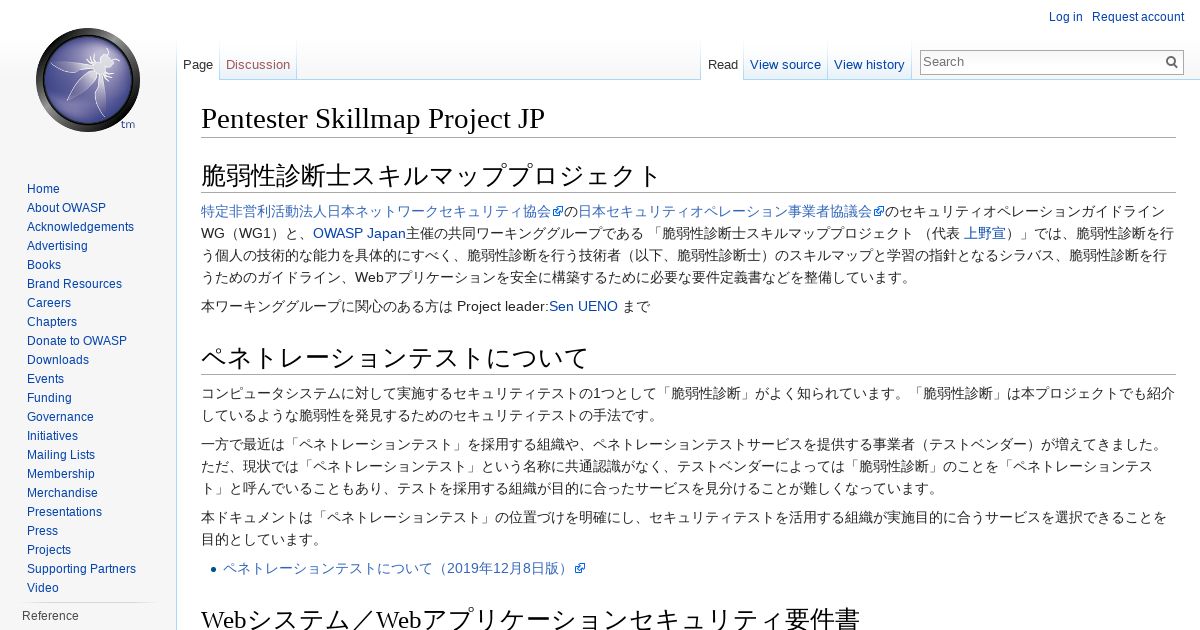
Task: Open Funding sidebar link
Action: 49,398
